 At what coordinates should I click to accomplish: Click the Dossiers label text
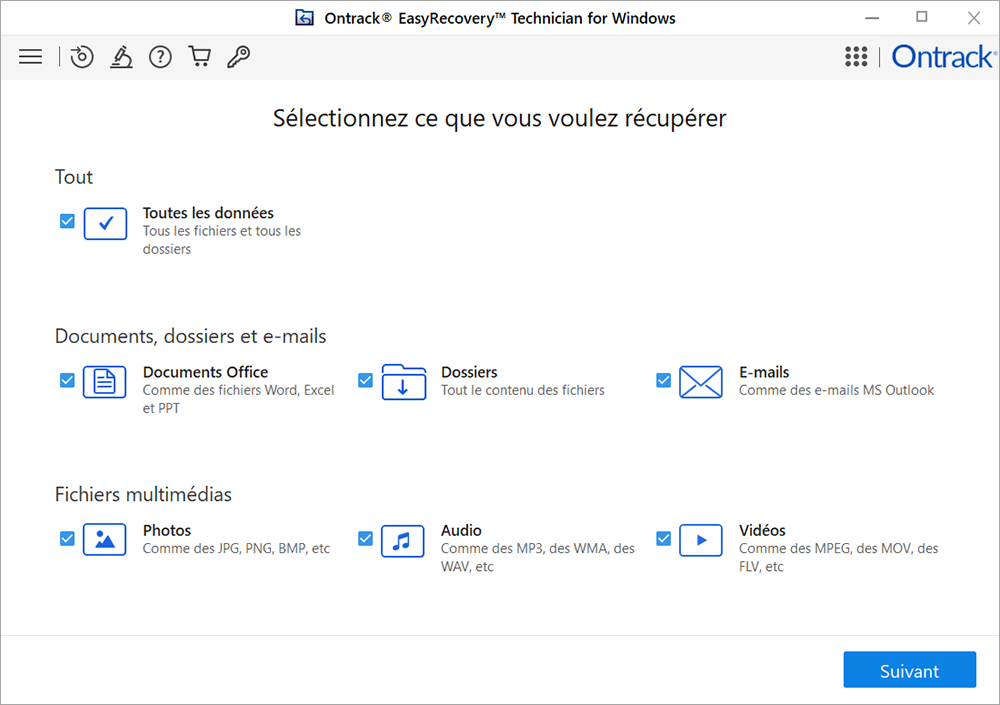point(469,372)
